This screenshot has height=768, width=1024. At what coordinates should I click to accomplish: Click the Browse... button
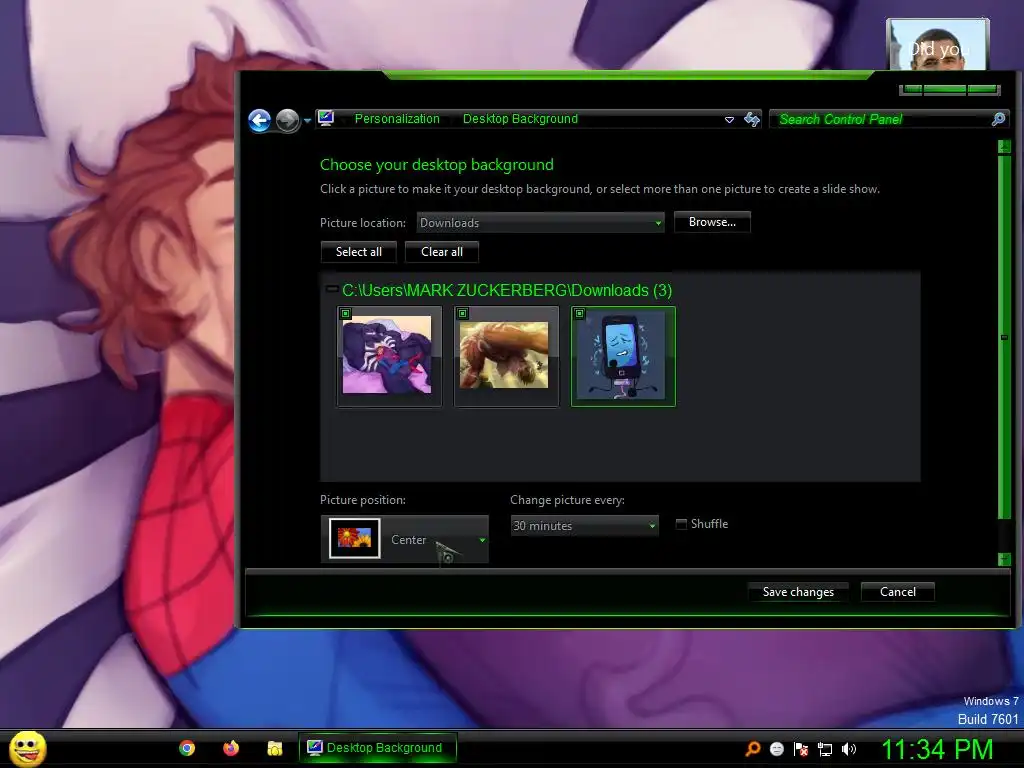tap(712, 222)
